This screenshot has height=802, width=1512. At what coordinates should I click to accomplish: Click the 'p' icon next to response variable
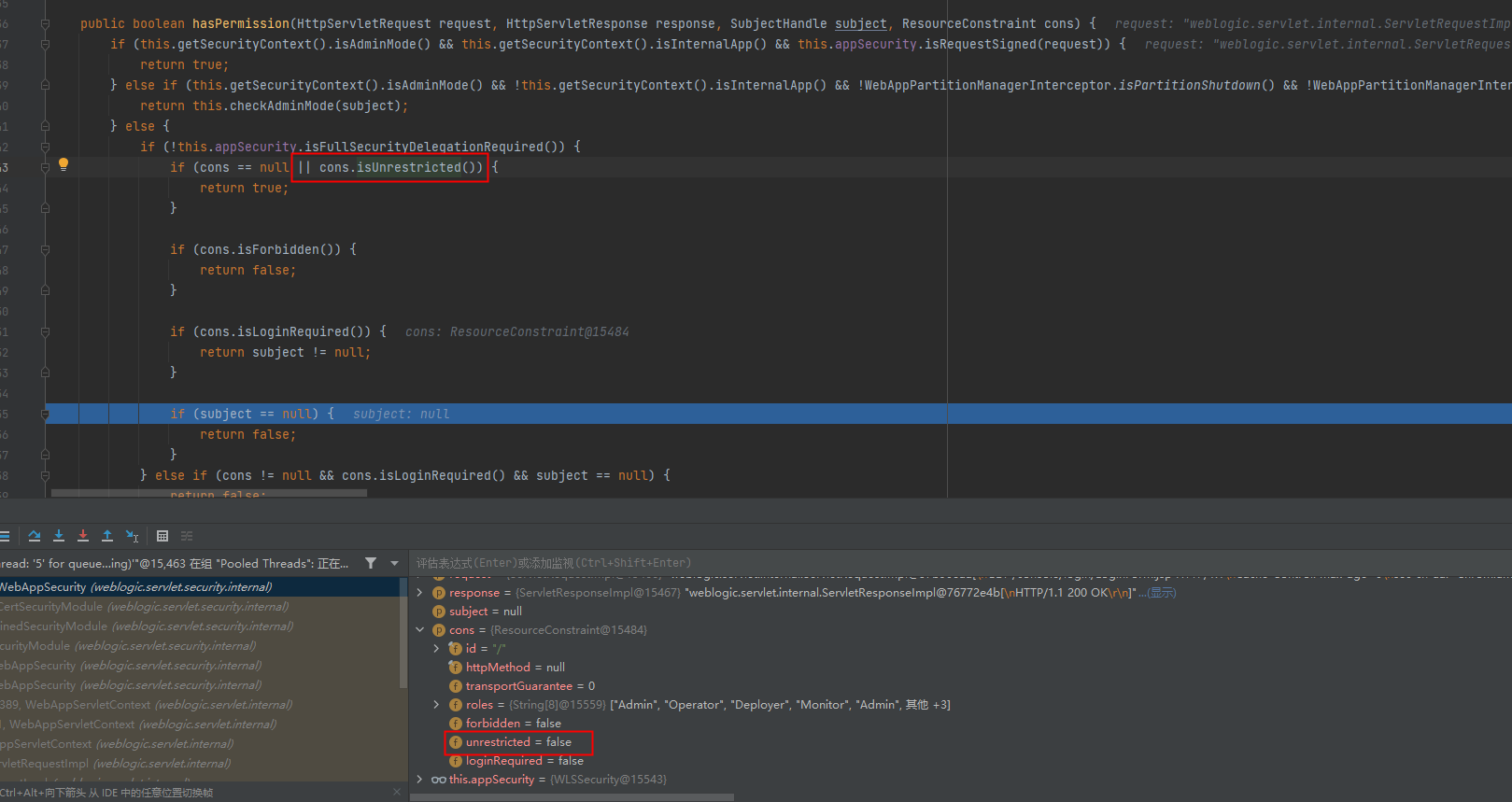(x=439, y=593)
